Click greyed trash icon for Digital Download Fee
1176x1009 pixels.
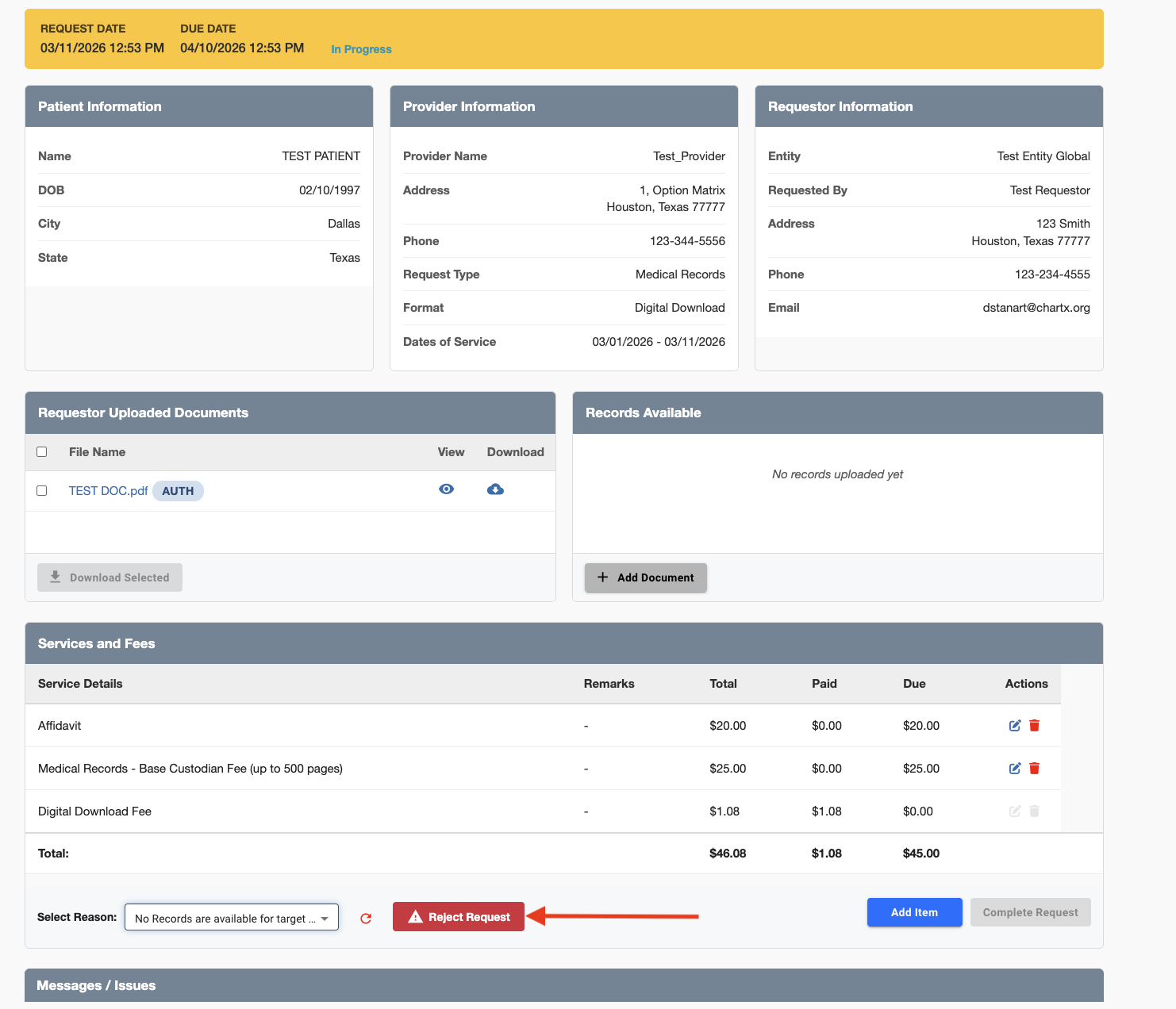(1034, 811)
